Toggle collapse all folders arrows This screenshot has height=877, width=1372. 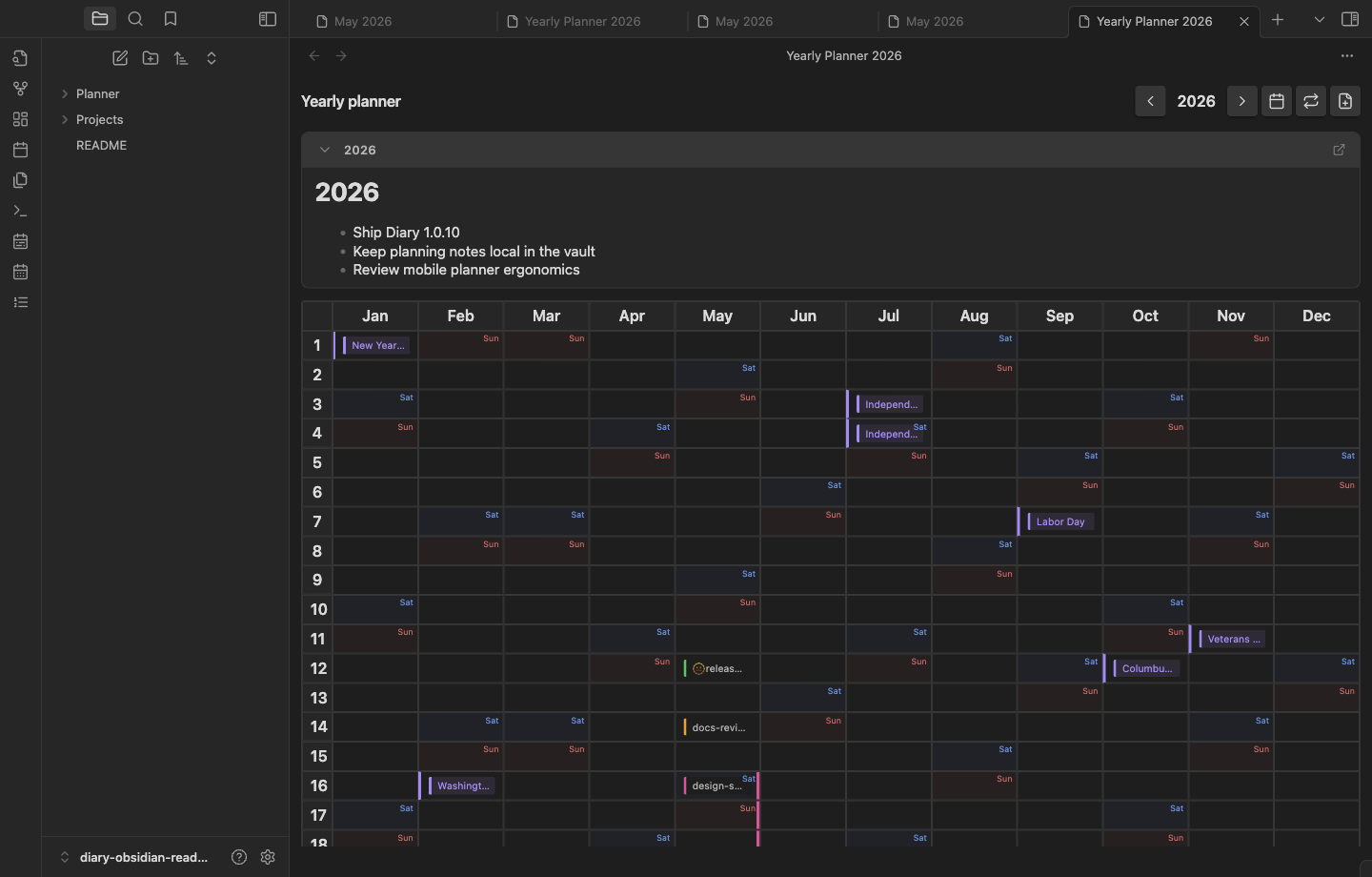pos(212,58)
